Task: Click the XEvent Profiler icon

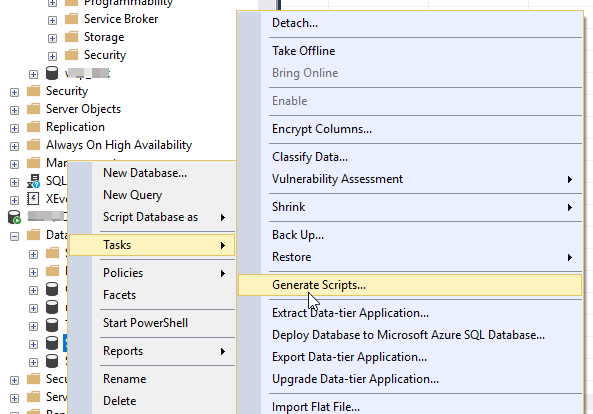Action: coord(33,198)
